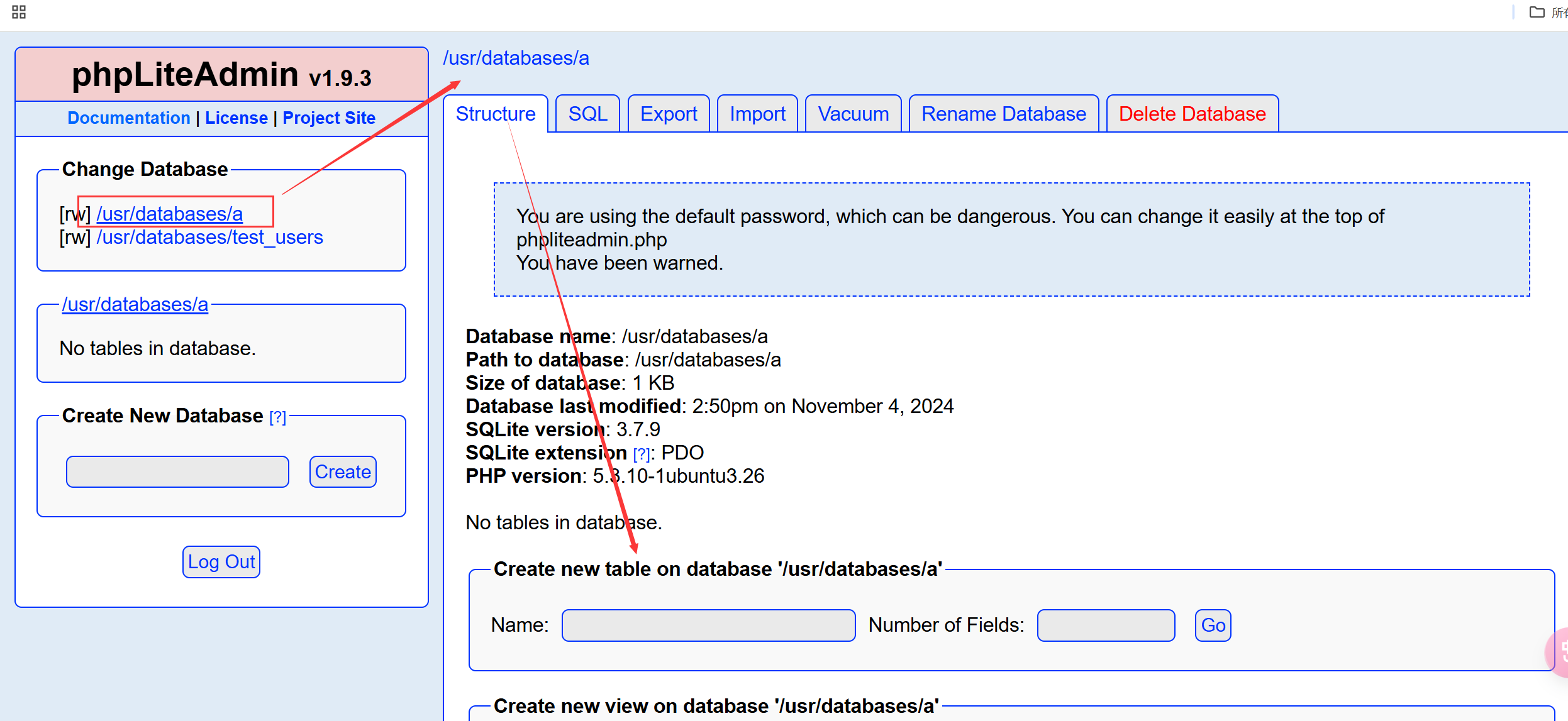Open the [?] help next to SQLite extension

tap(642, 454)
